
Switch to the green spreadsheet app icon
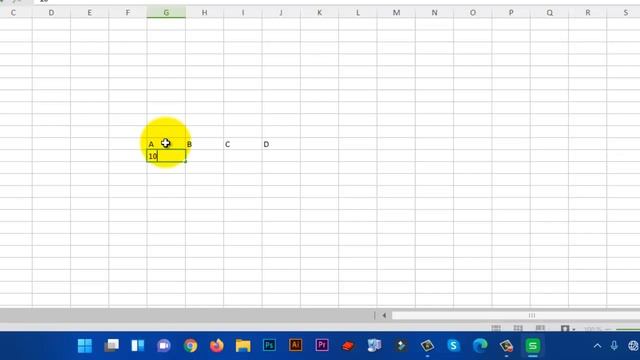533,346
